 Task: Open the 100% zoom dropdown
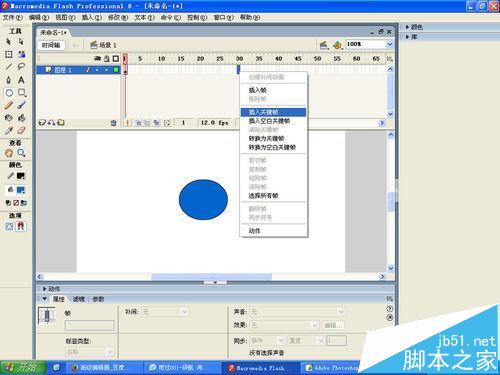pyautogui.click(x=390, y=44)
